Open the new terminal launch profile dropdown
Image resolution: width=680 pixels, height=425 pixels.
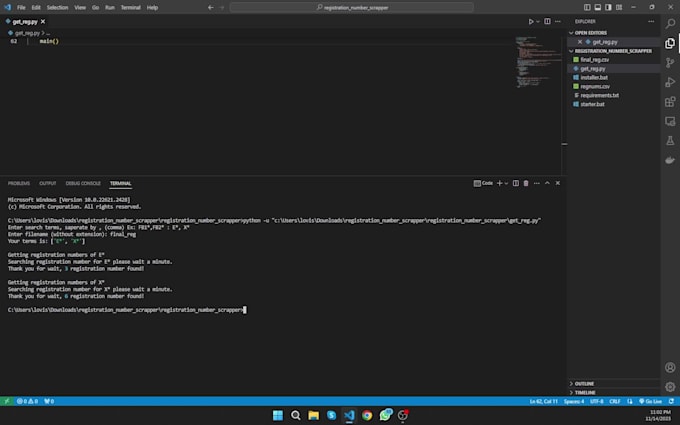[506, 183]
